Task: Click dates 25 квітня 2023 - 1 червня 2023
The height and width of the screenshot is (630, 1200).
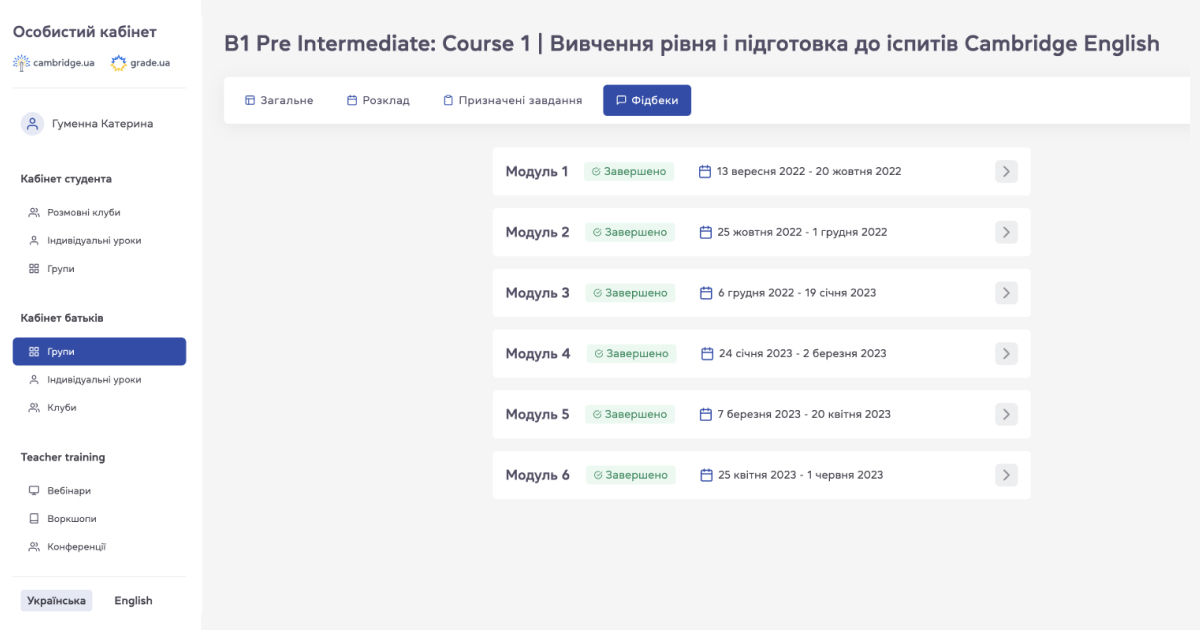Action: click(x=801, y=475)
